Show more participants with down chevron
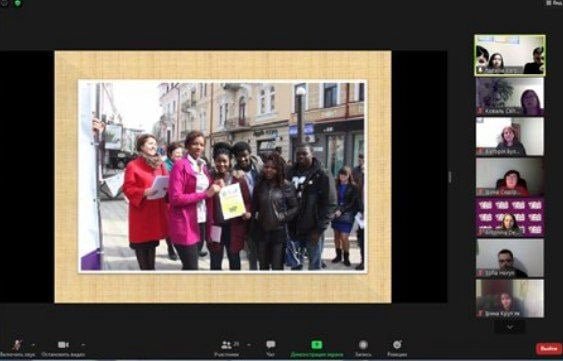 click(510, 327)
